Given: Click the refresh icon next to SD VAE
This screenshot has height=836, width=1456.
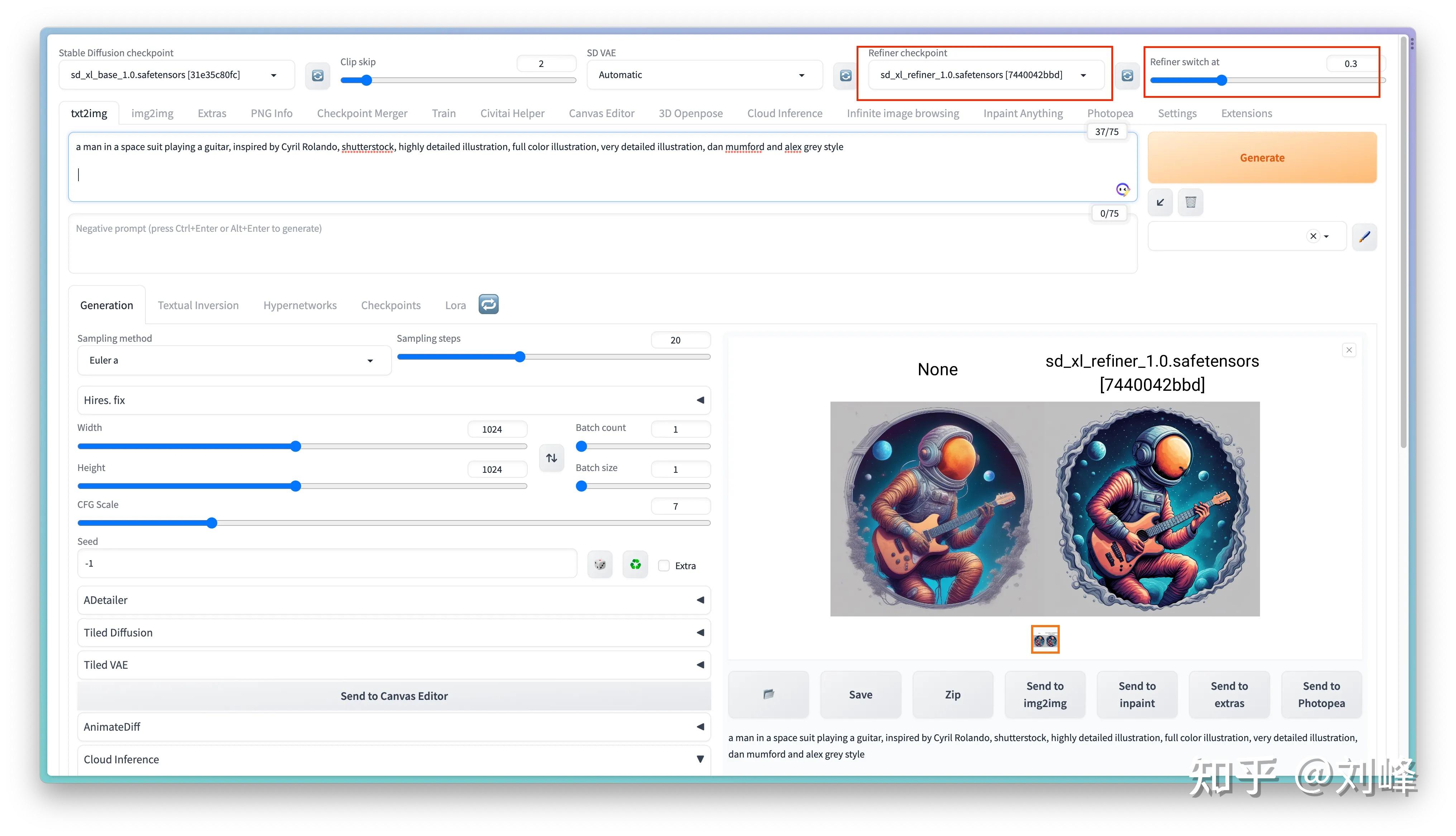Looking at the screenshot, I should [x=845, y=75].
